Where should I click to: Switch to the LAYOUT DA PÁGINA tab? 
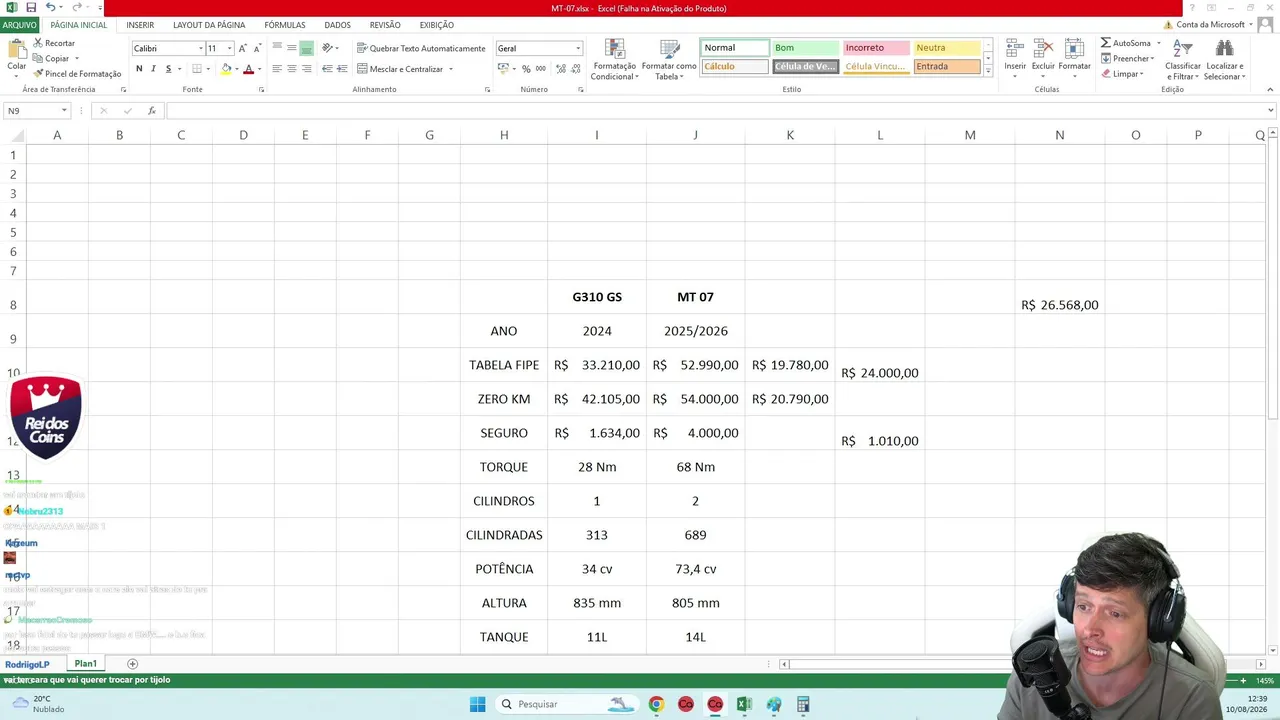point(209,25)
